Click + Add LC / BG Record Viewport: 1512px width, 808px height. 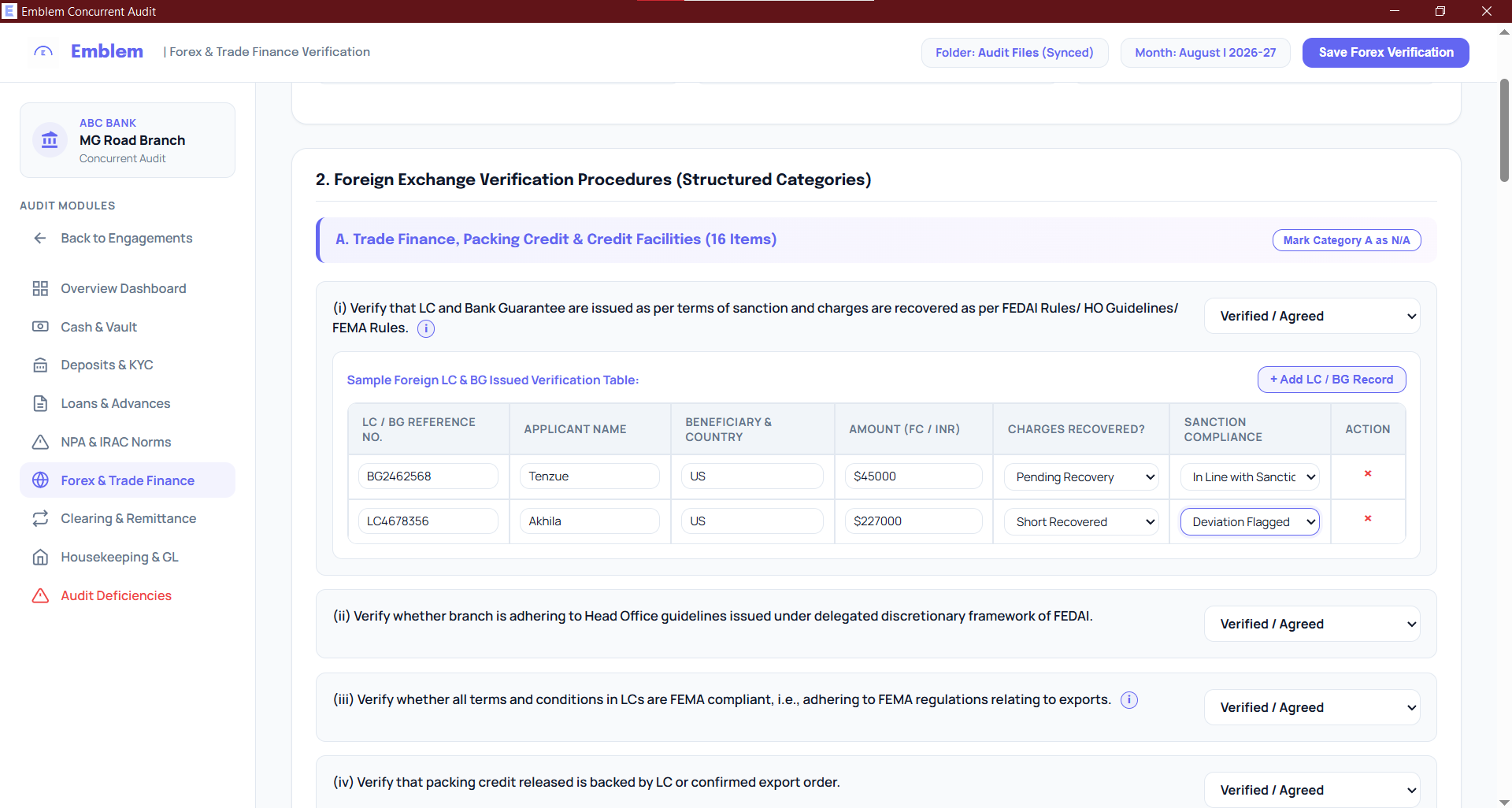pos(1332,380)
